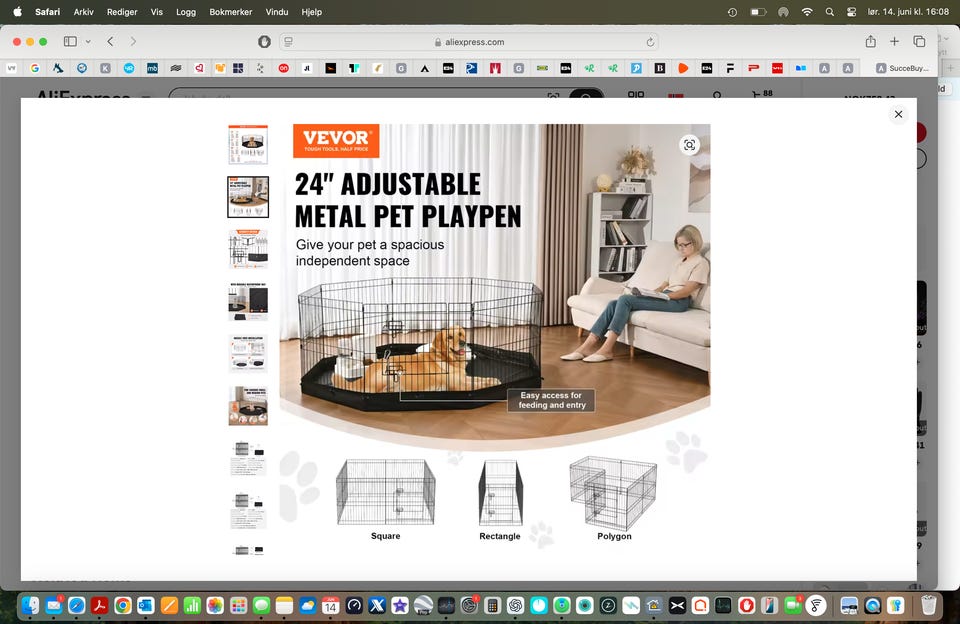
Task: Open the Vis menu
Action: point(157,12)
